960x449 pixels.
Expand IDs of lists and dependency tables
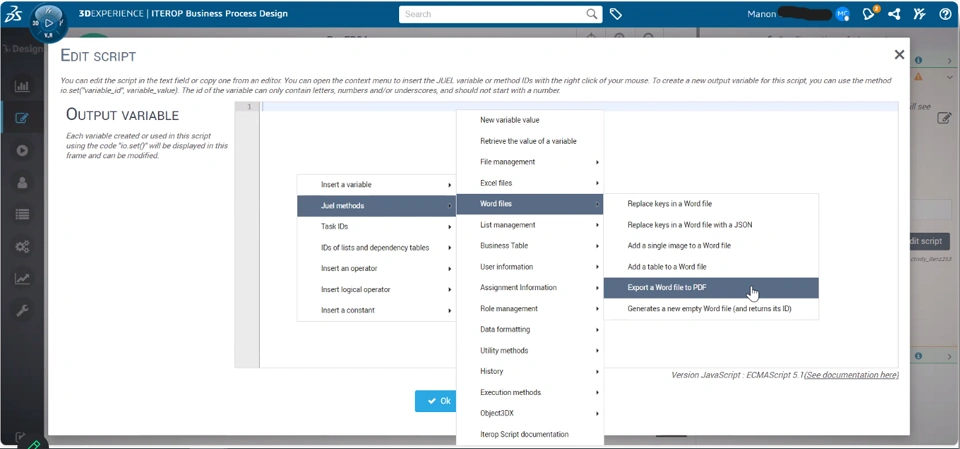click(x=377, y=247)
